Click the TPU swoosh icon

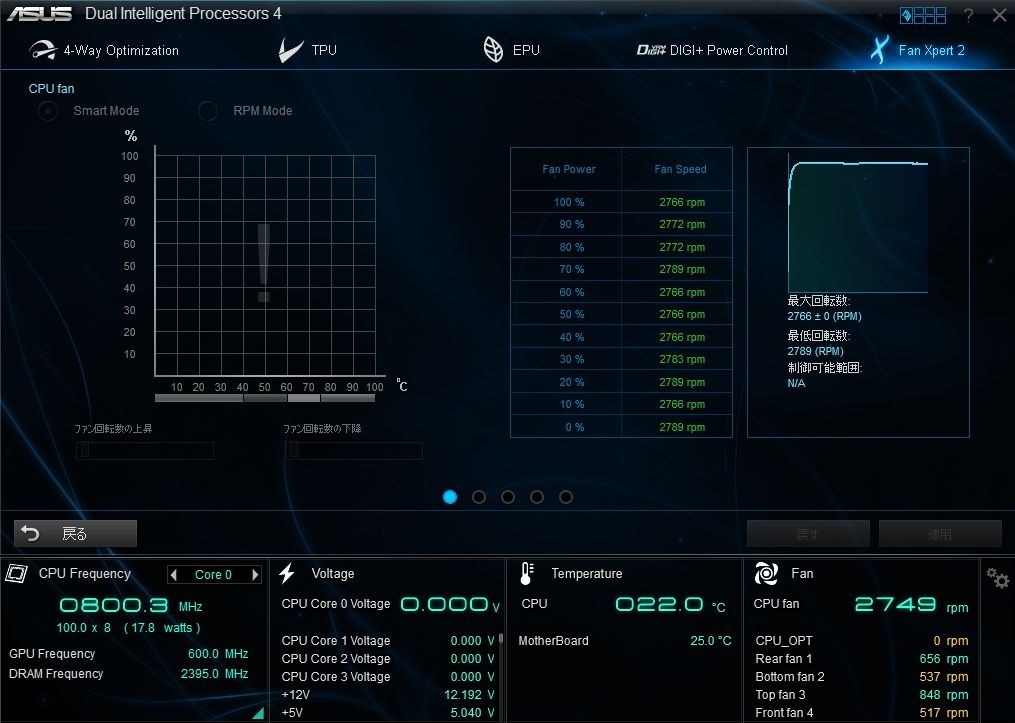(290, 50)
